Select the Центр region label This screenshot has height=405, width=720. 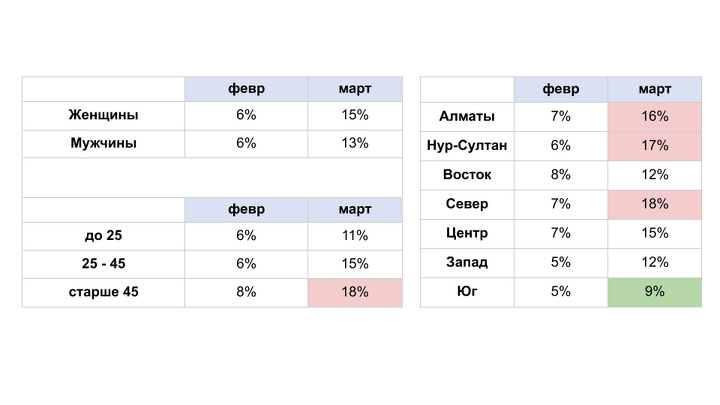[x=467, y=233]
